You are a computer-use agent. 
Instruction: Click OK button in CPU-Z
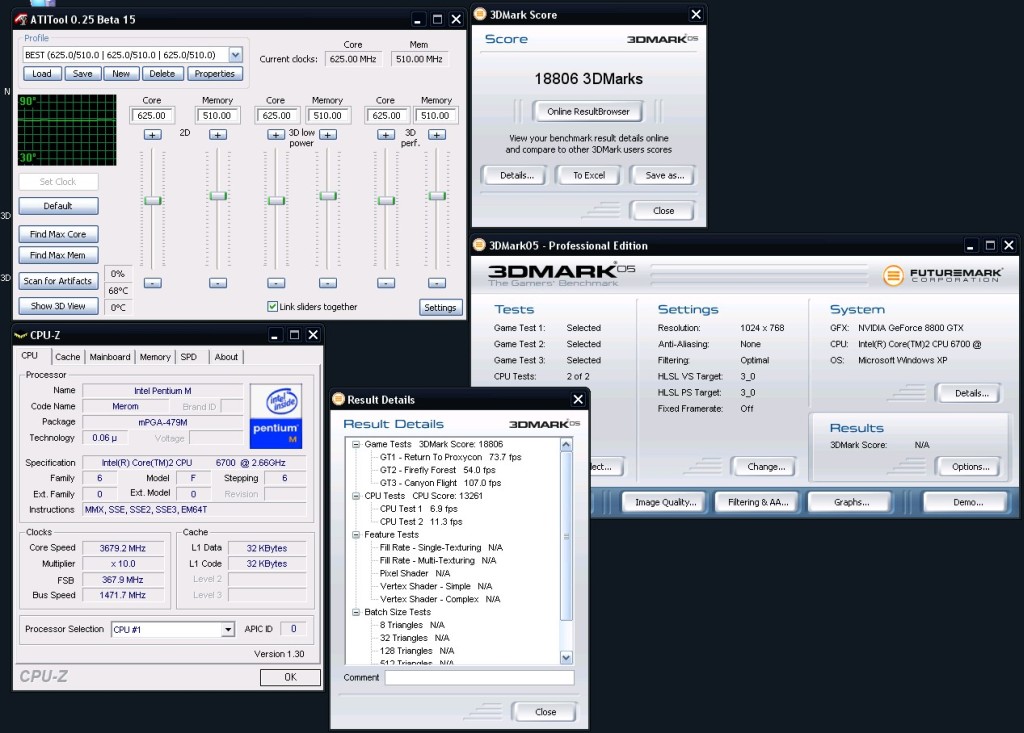click(x=290, y=677)
